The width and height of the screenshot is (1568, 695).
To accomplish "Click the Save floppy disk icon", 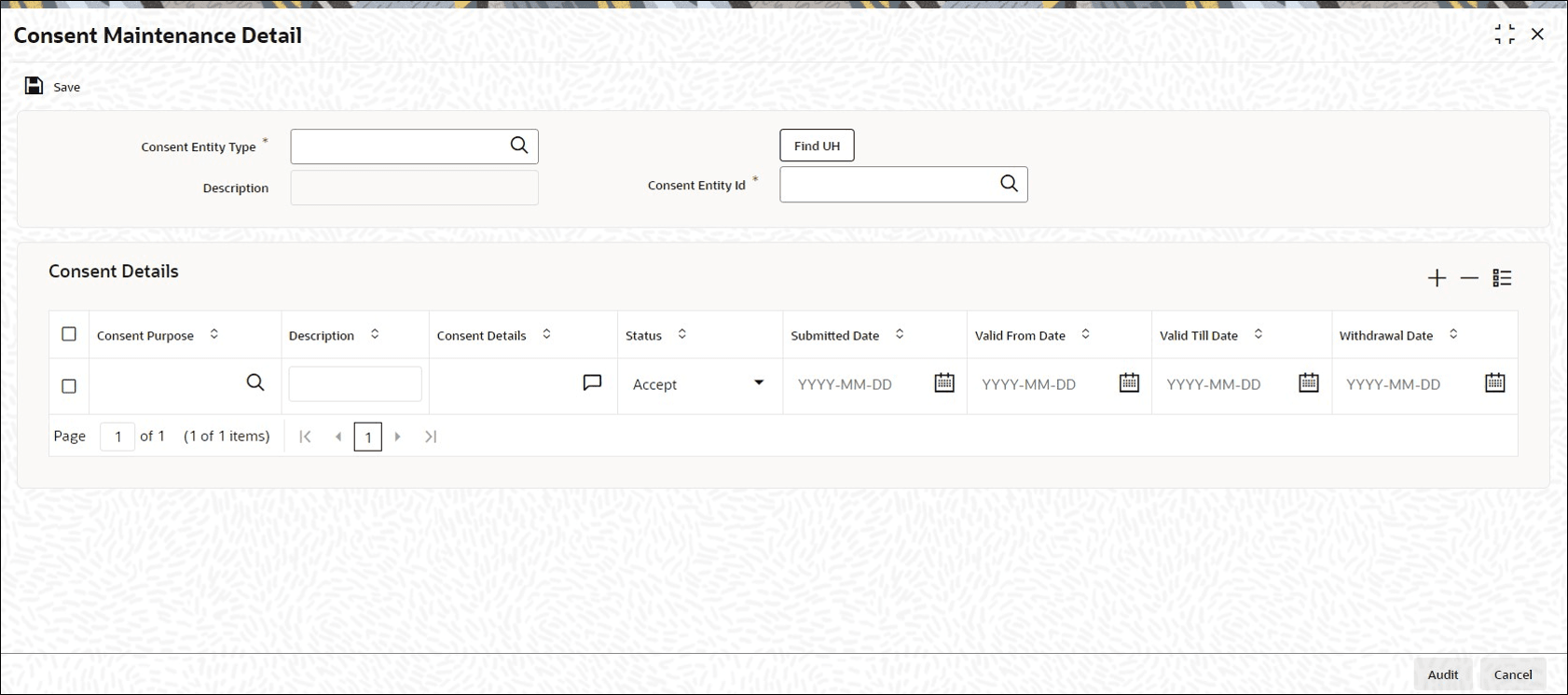I will point(34,86).
